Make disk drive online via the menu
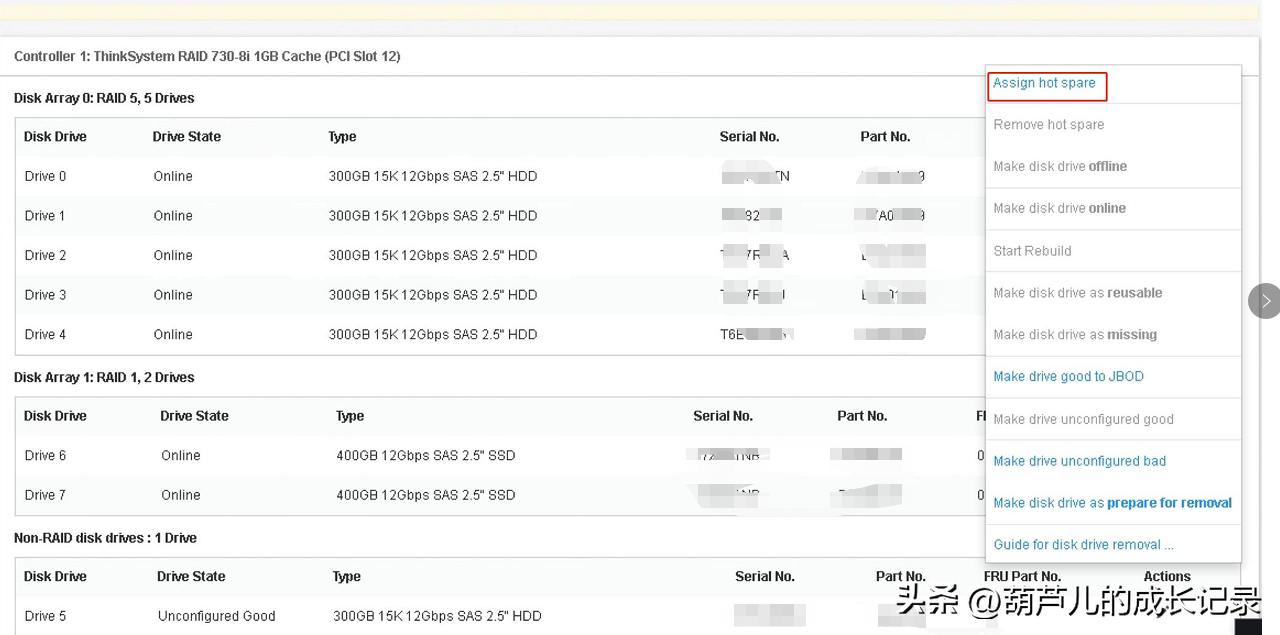The height and width of the screenshot is (635, 1280). 1058,208
